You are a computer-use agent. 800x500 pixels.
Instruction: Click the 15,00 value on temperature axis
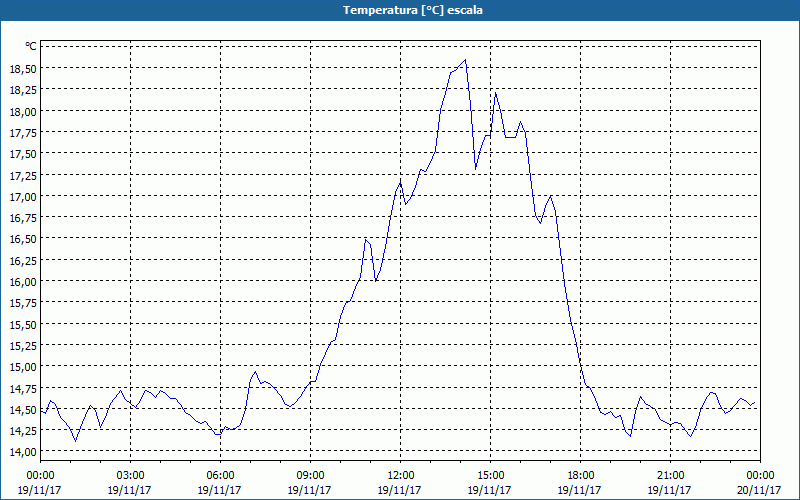point(23,366)
